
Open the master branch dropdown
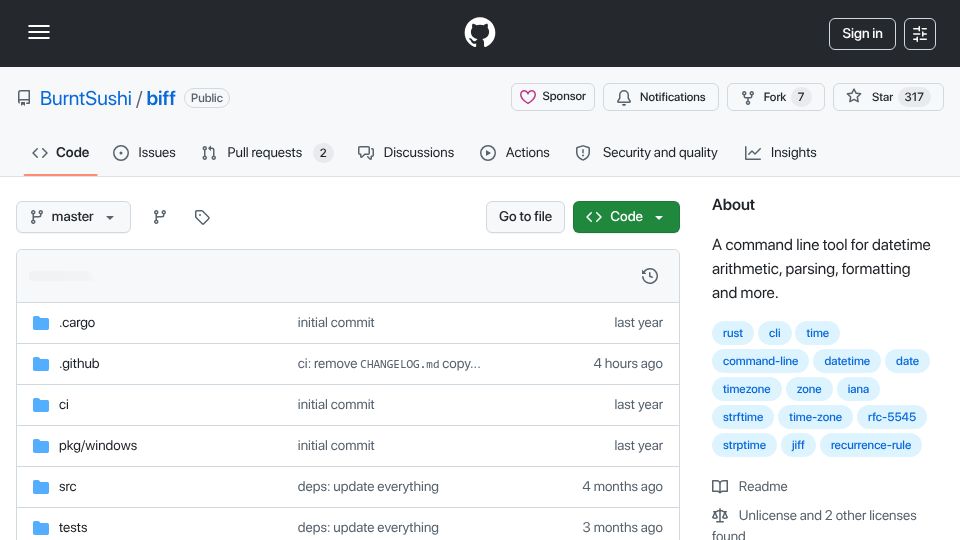(x=73, y=217)
